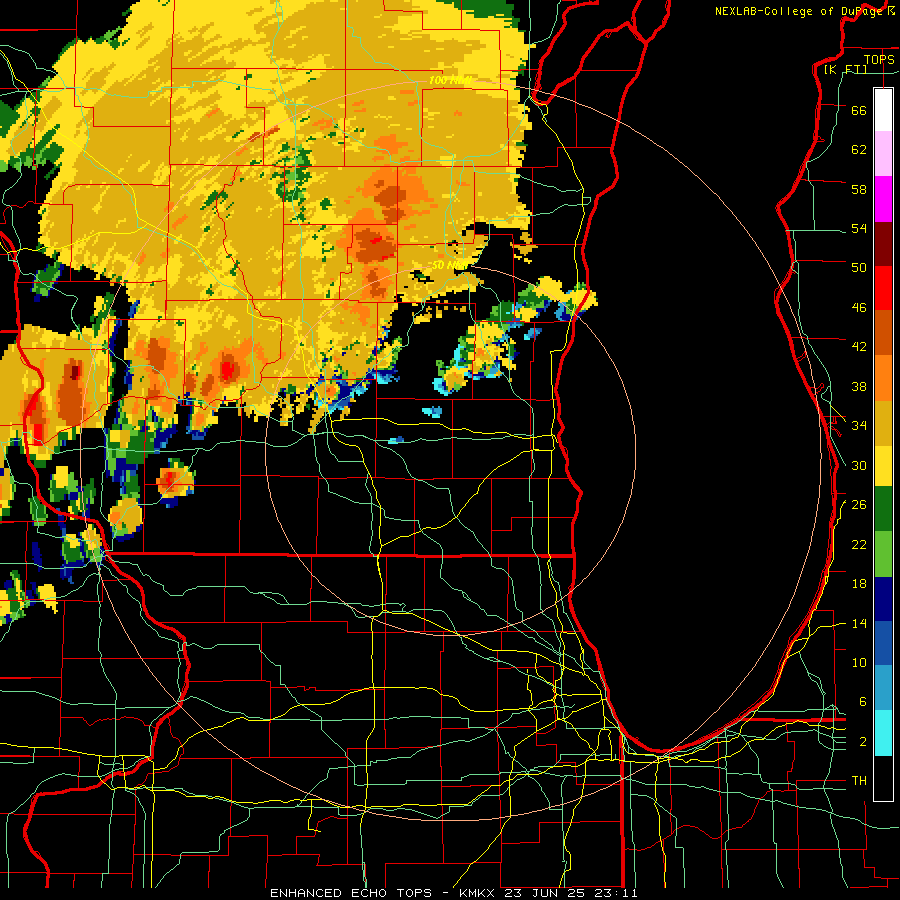Click the legend value 58
Screen dimensions: 900x900
point(859,189)
